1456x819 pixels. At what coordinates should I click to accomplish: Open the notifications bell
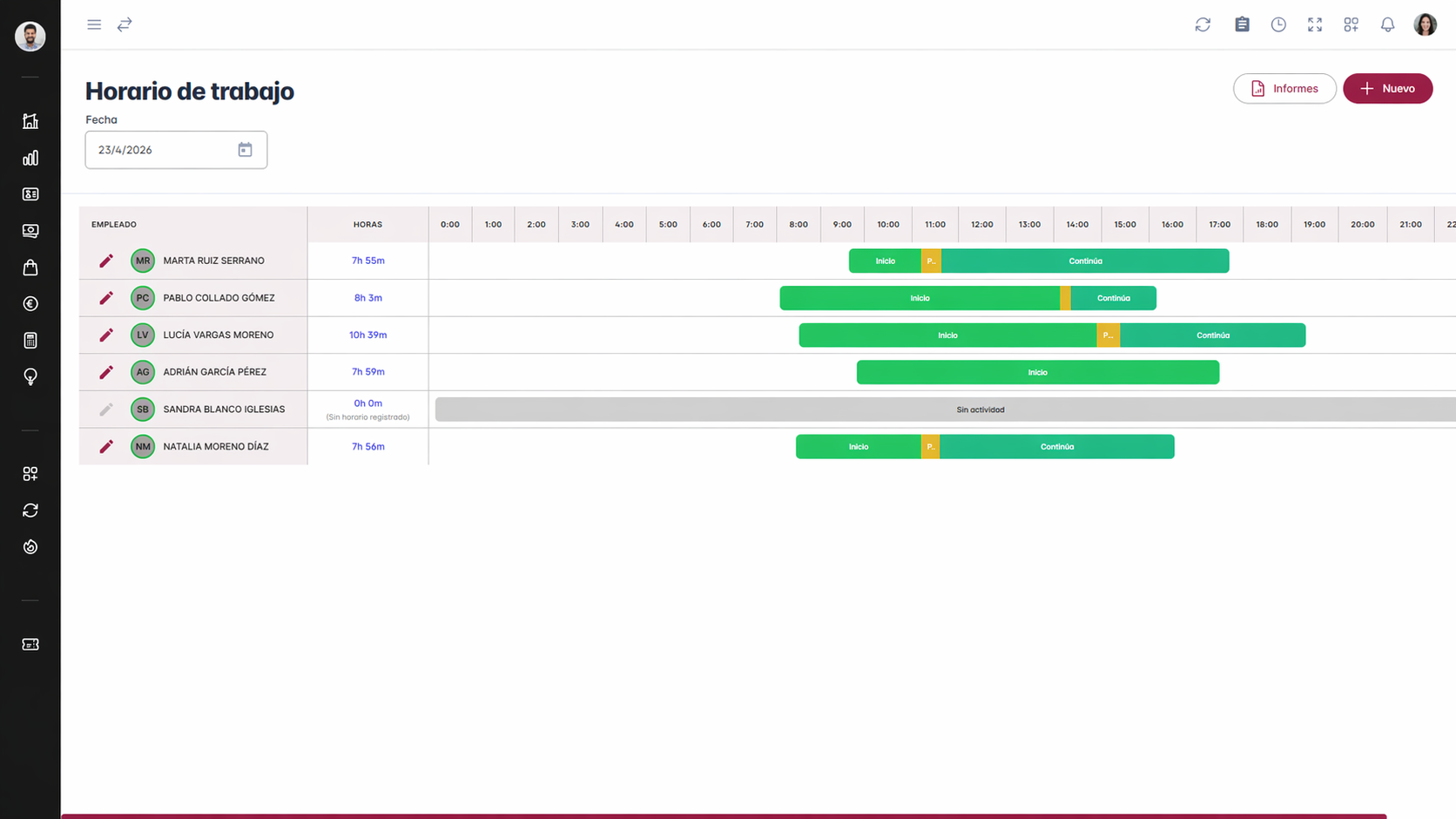pyautogui.click(x=1387, y=24)
